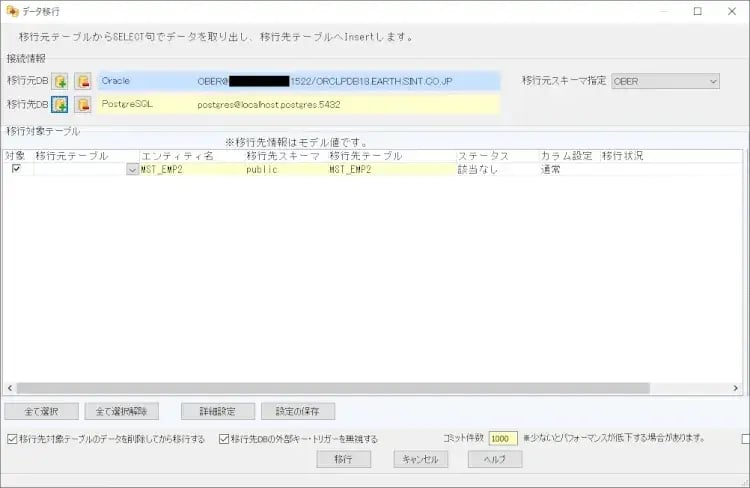This screenshot has width=750, height=488.
Task: Click the horizontal scrollbar of the table
Action: click(330, 389)
